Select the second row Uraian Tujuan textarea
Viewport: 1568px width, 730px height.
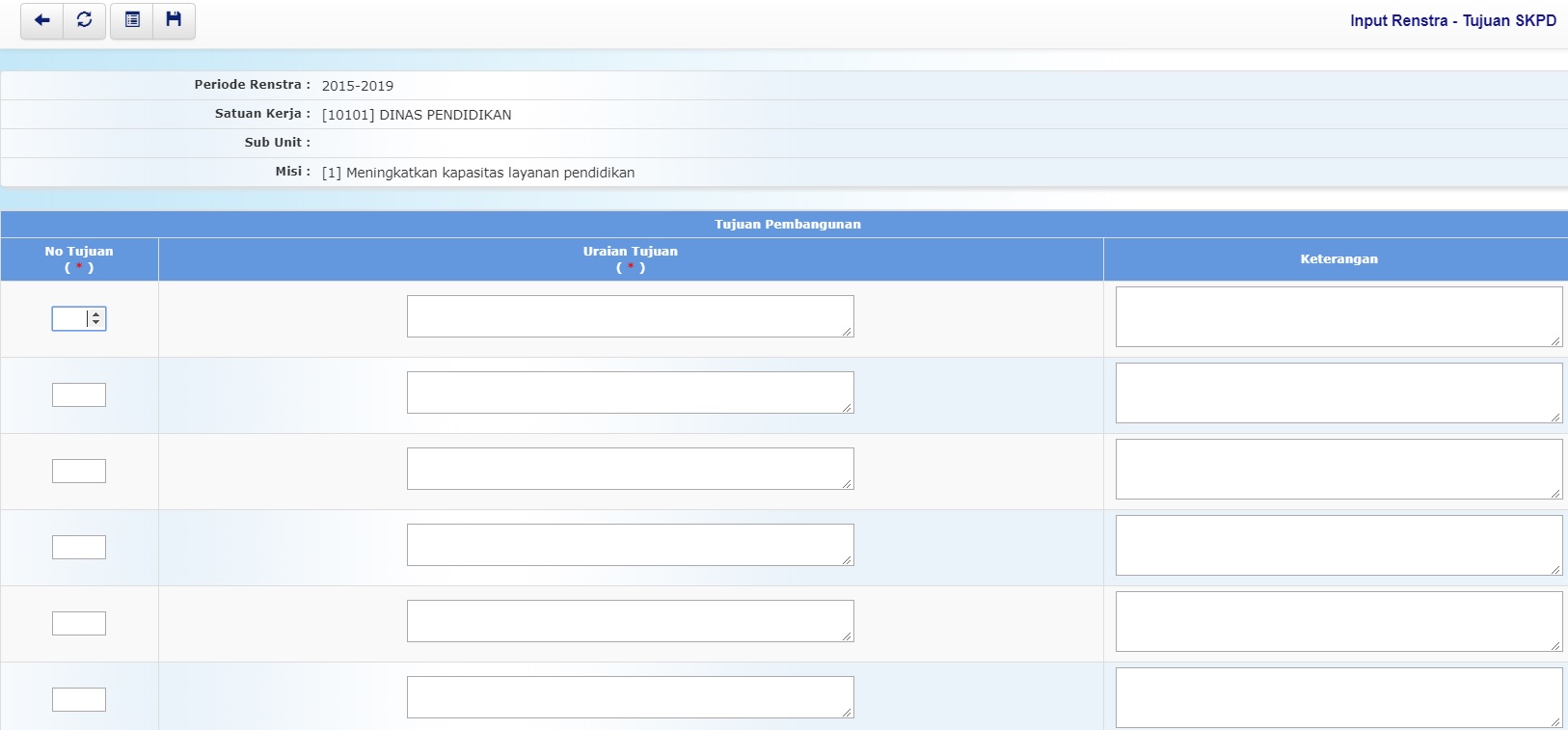[x=630, y=392]
